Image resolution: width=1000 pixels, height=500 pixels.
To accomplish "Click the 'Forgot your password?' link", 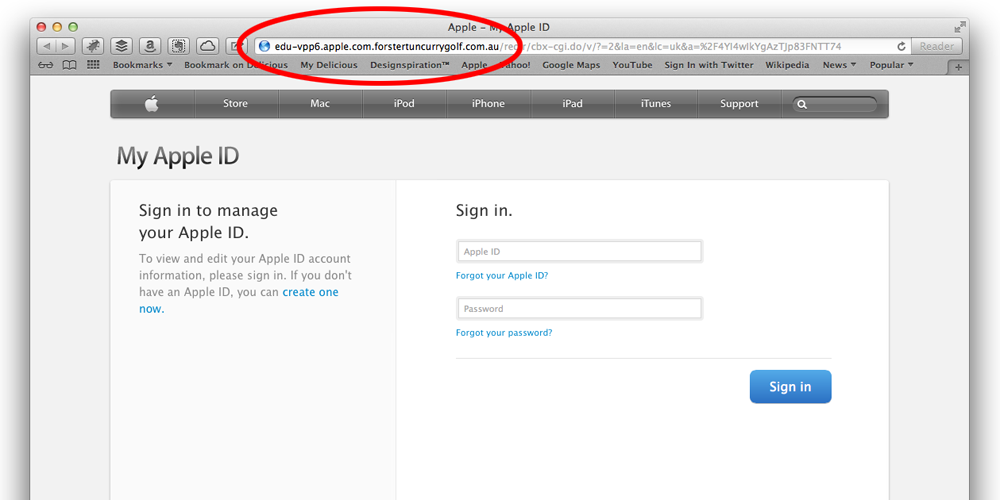I will (504, 333).
